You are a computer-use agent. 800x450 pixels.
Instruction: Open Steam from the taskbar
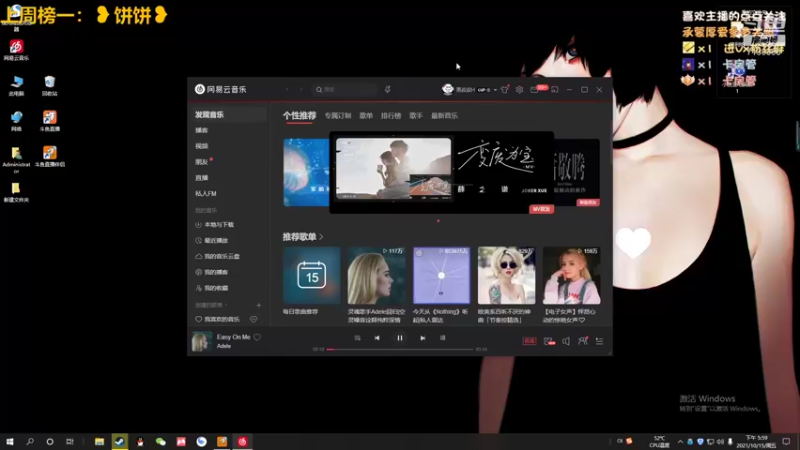click(120, 442)
